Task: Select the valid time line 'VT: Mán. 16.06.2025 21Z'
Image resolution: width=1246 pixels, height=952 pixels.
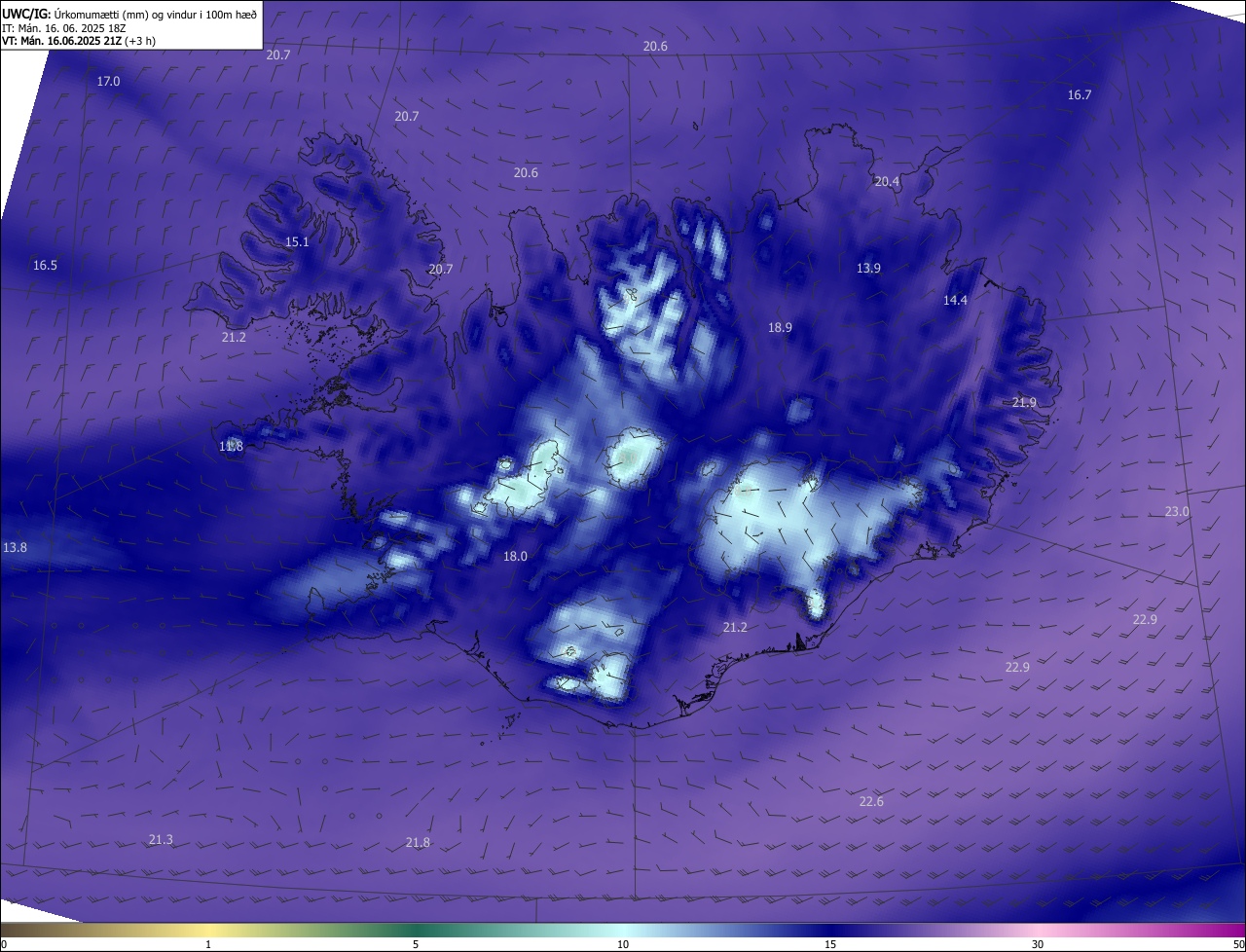Action: coord(62,41)
